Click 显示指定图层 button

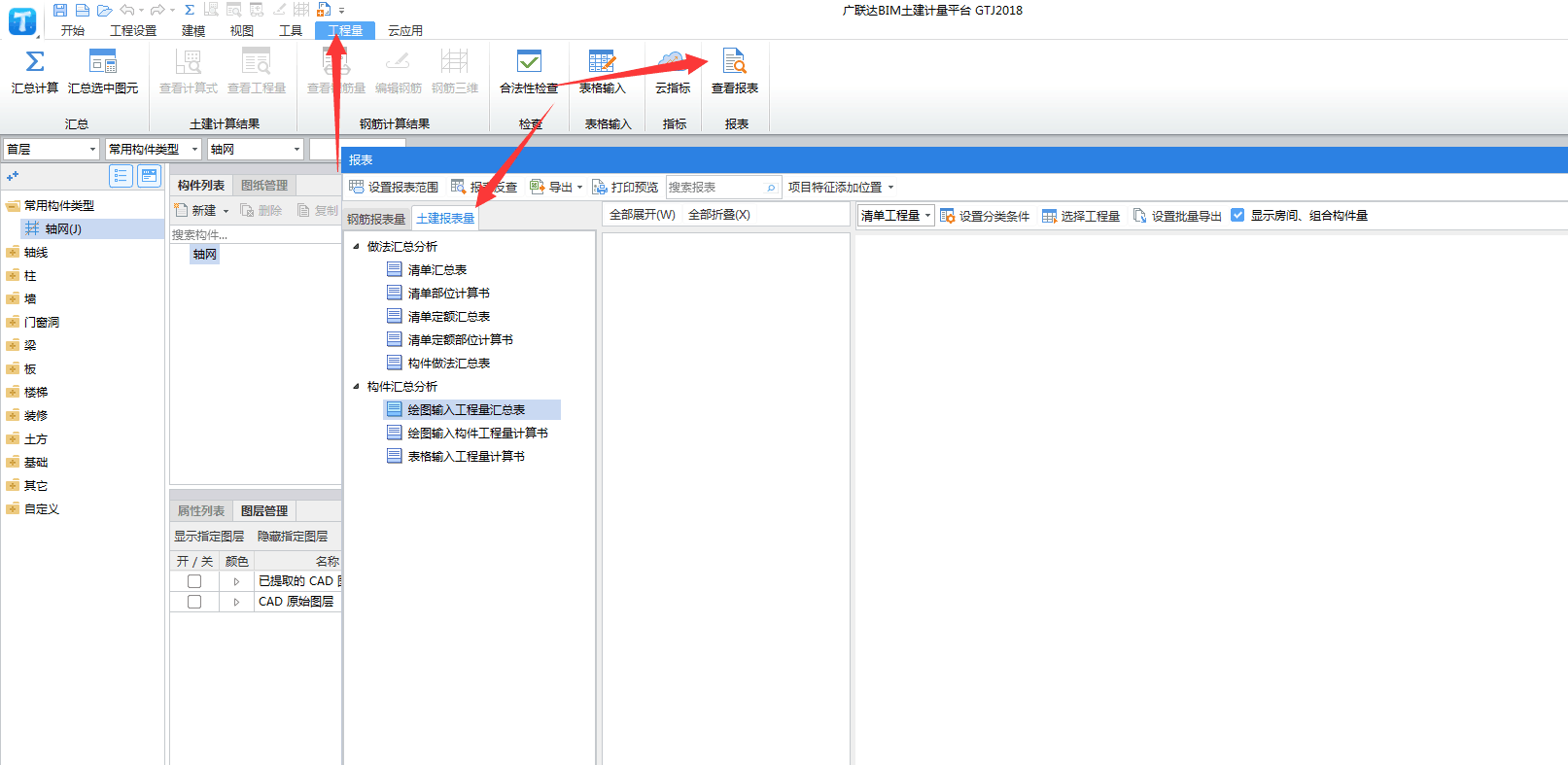pos(209,537)
